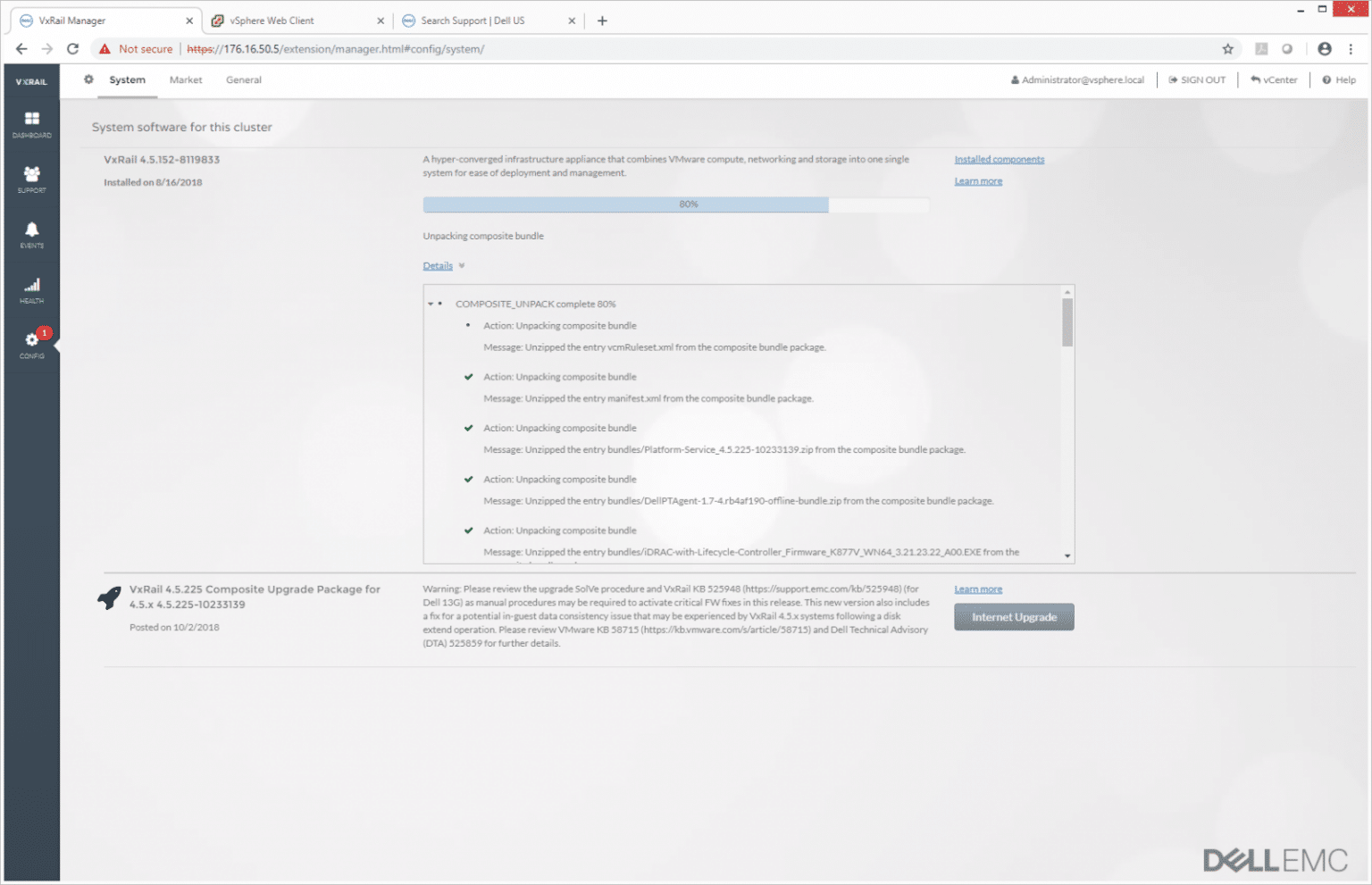Click the browser forward arrow
Viewport: 1372px width, 885px height.
[x=47, y=48]
